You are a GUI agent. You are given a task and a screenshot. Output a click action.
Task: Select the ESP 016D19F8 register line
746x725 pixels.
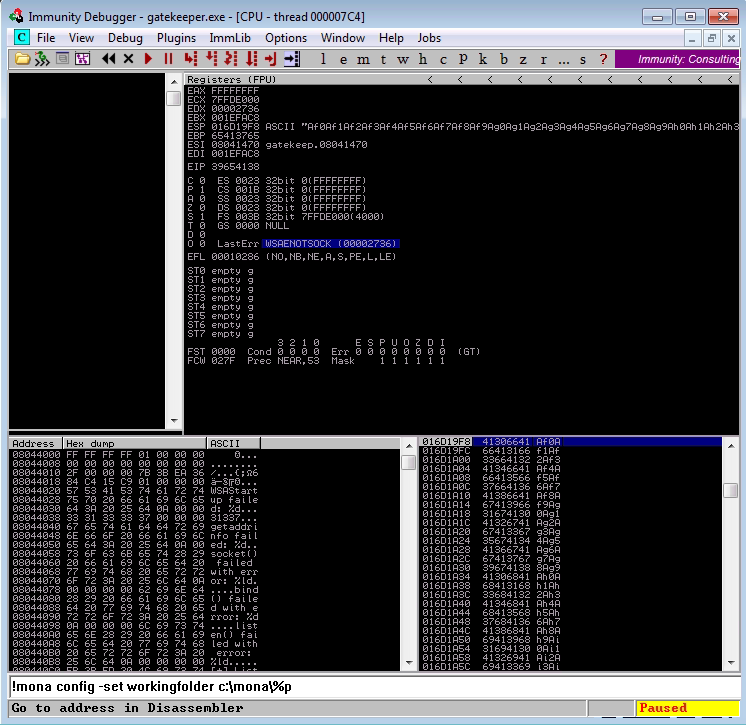click(x=463, y=127)
